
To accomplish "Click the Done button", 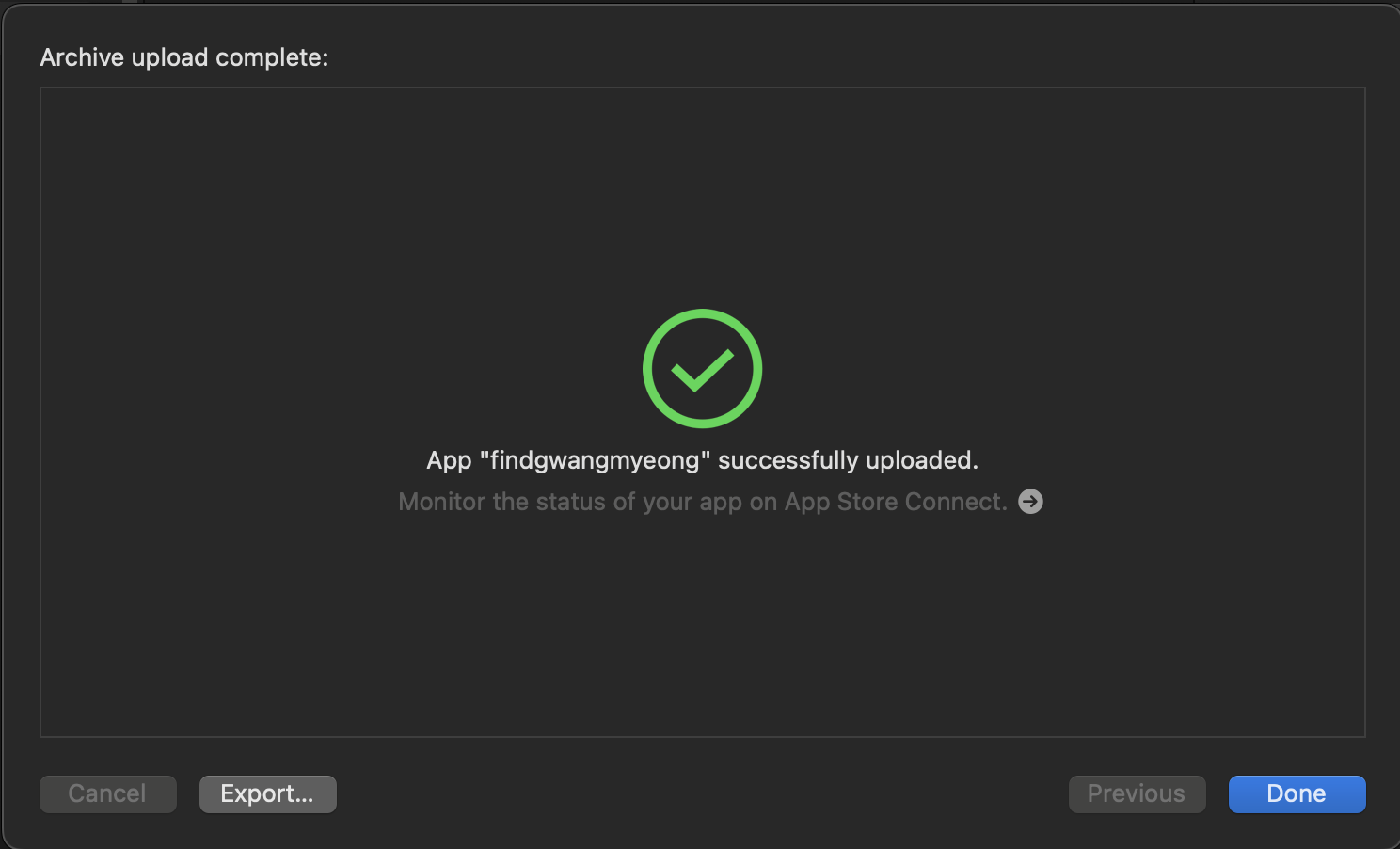I will coord(1297,793).
